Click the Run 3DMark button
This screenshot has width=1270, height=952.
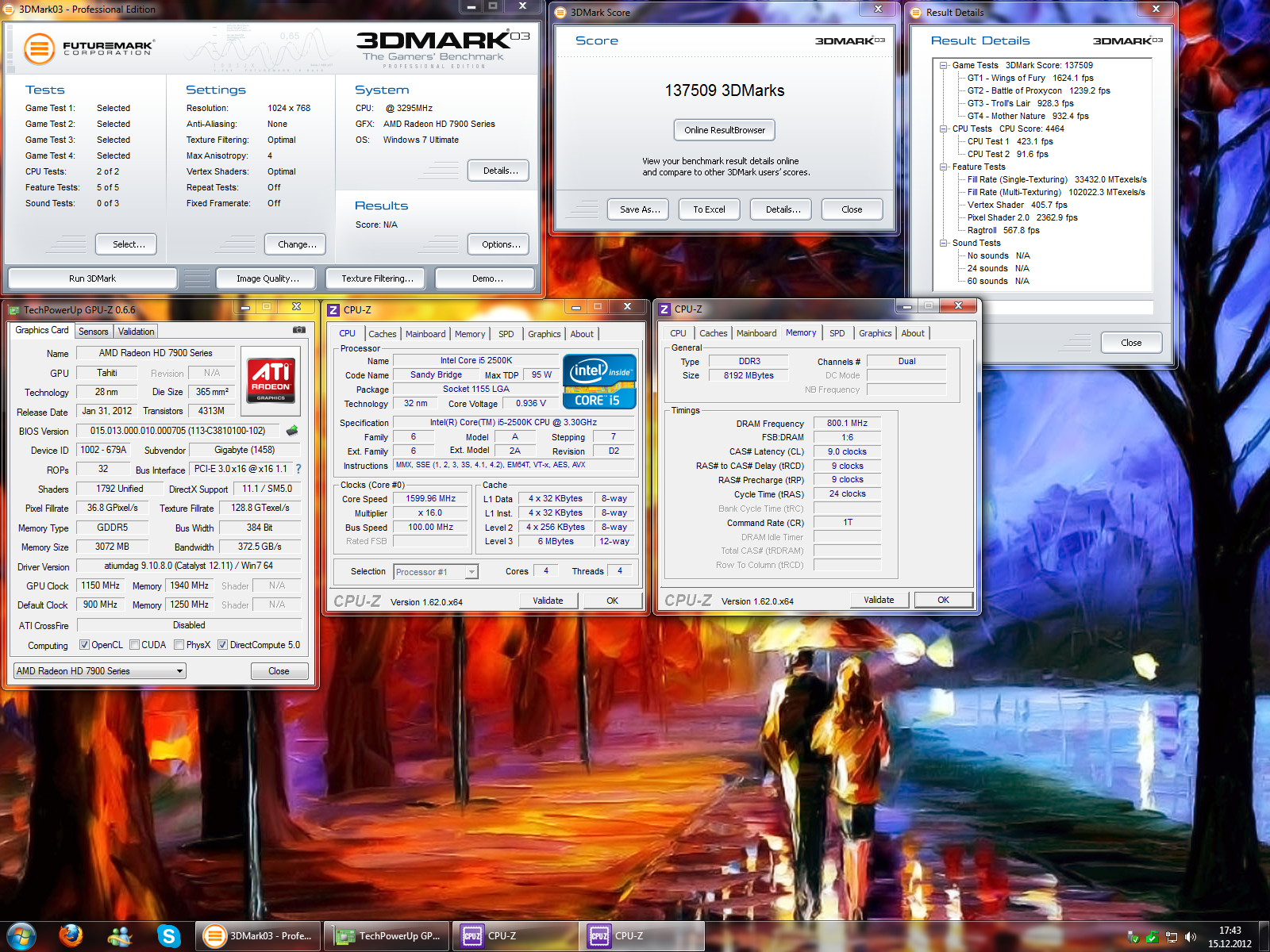pos(92,278)
